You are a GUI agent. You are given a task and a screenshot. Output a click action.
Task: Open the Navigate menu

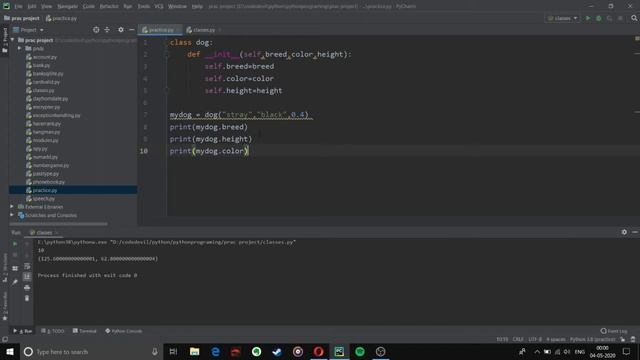[67, 7]
